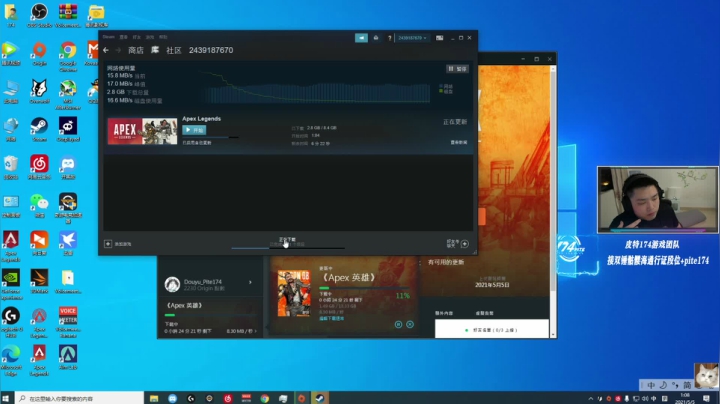Screen dimensions: 720x404
Task: Click the Steam help question mark
Action: [x=389, y=38]
